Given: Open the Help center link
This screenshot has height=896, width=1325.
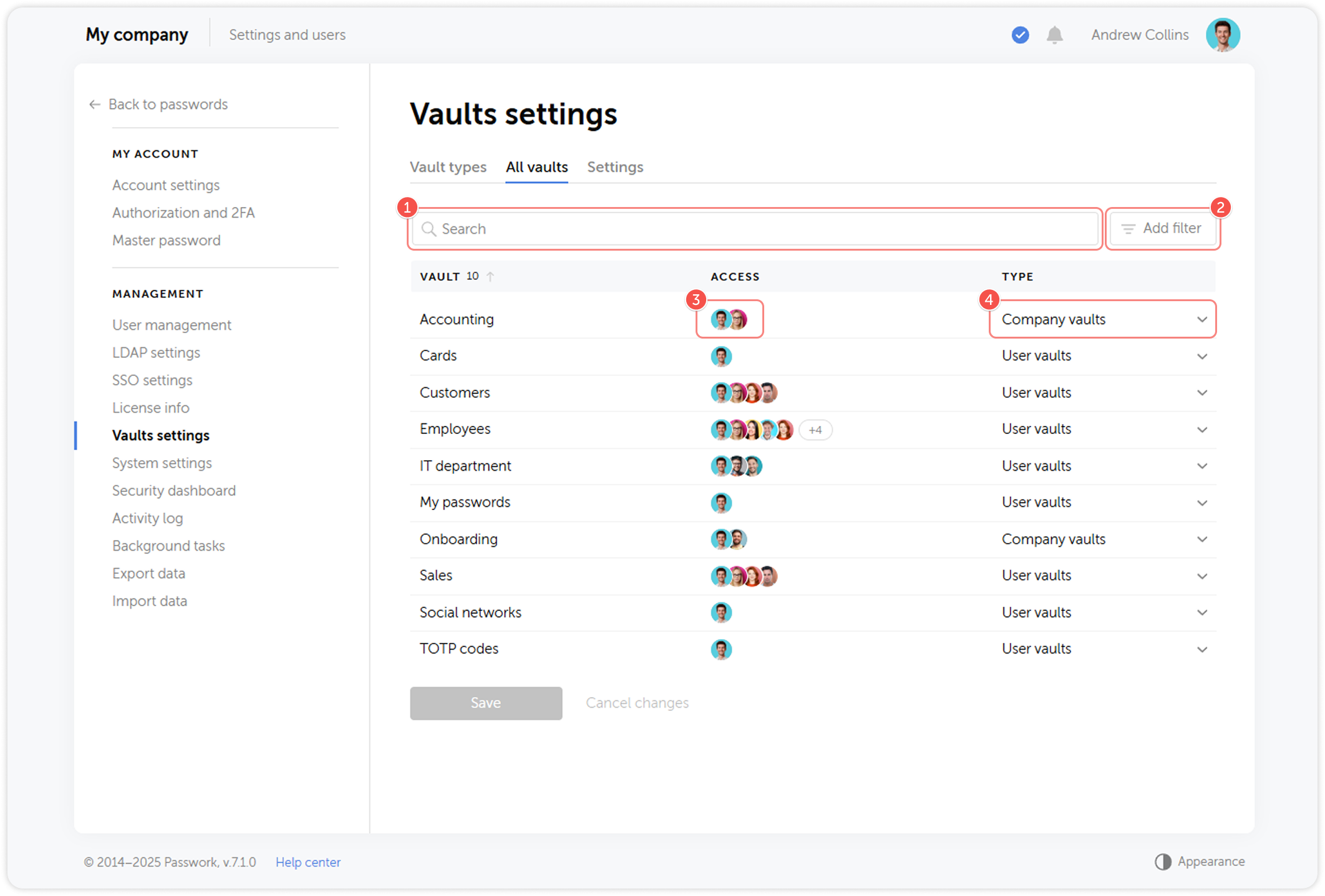Looking at the screenshot, I should pyautogui.click(x=308, y=862).
